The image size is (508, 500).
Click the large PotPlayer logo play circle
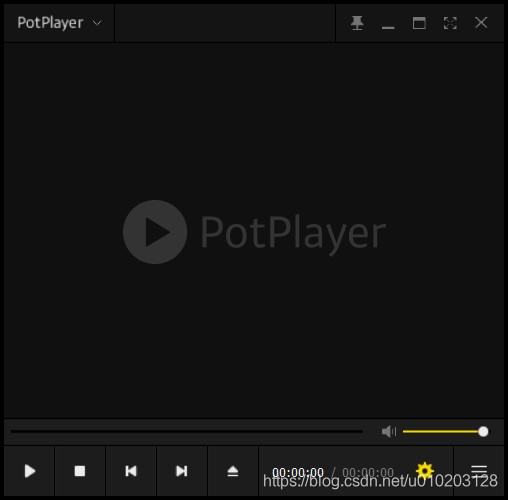click(x=155, y=232)
